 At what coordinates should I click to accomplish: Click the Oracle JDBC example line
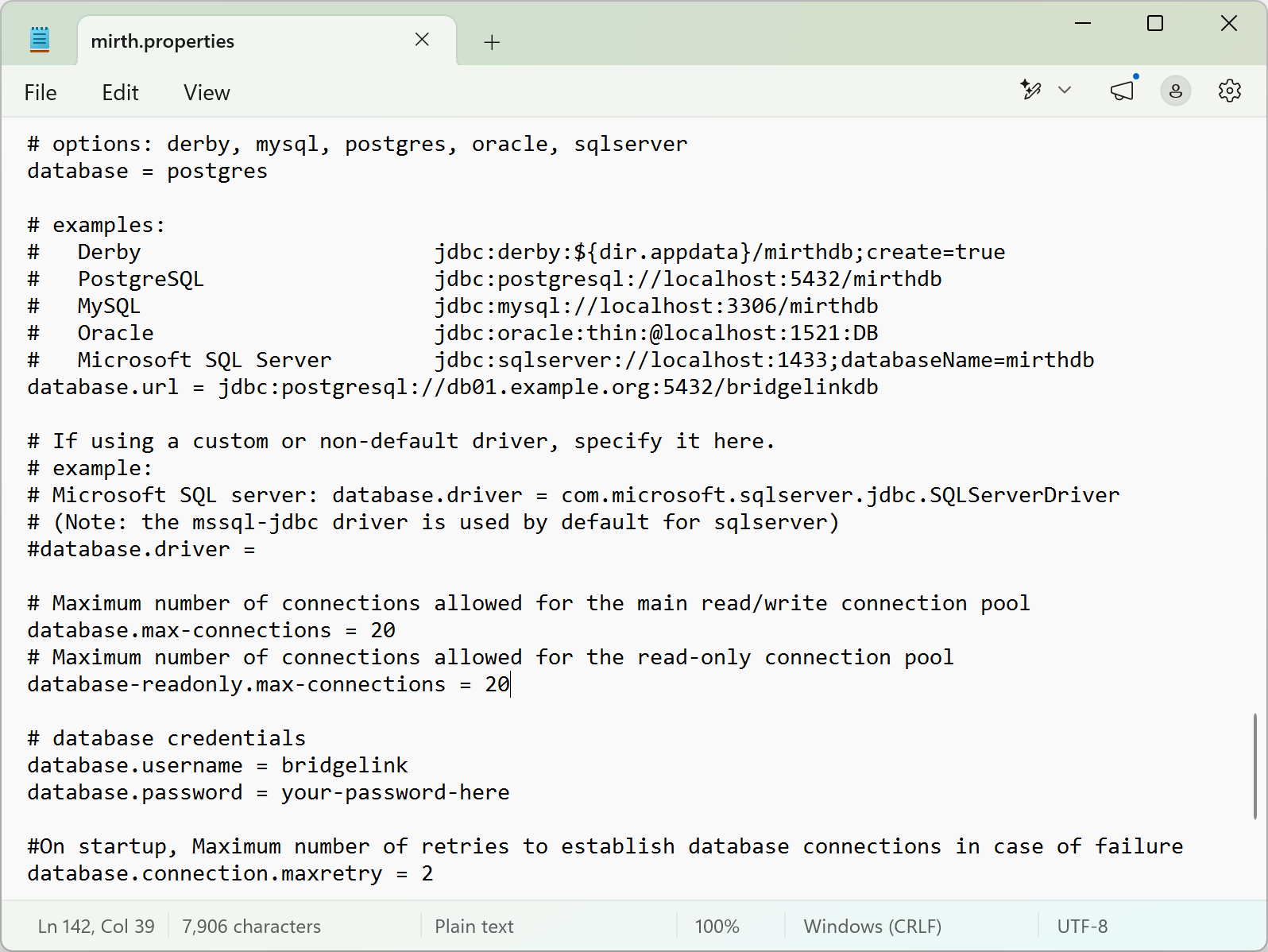[x=453, y=334]
